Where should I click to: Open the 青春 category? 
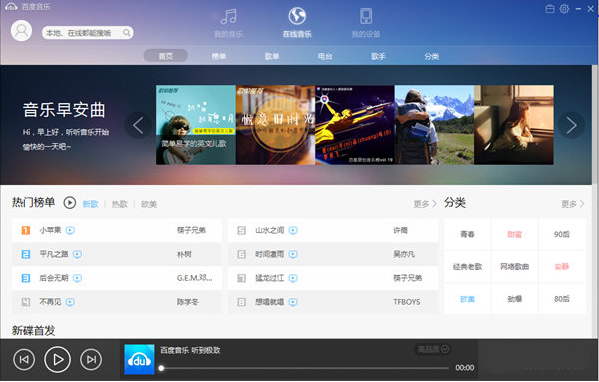(467, 234)
